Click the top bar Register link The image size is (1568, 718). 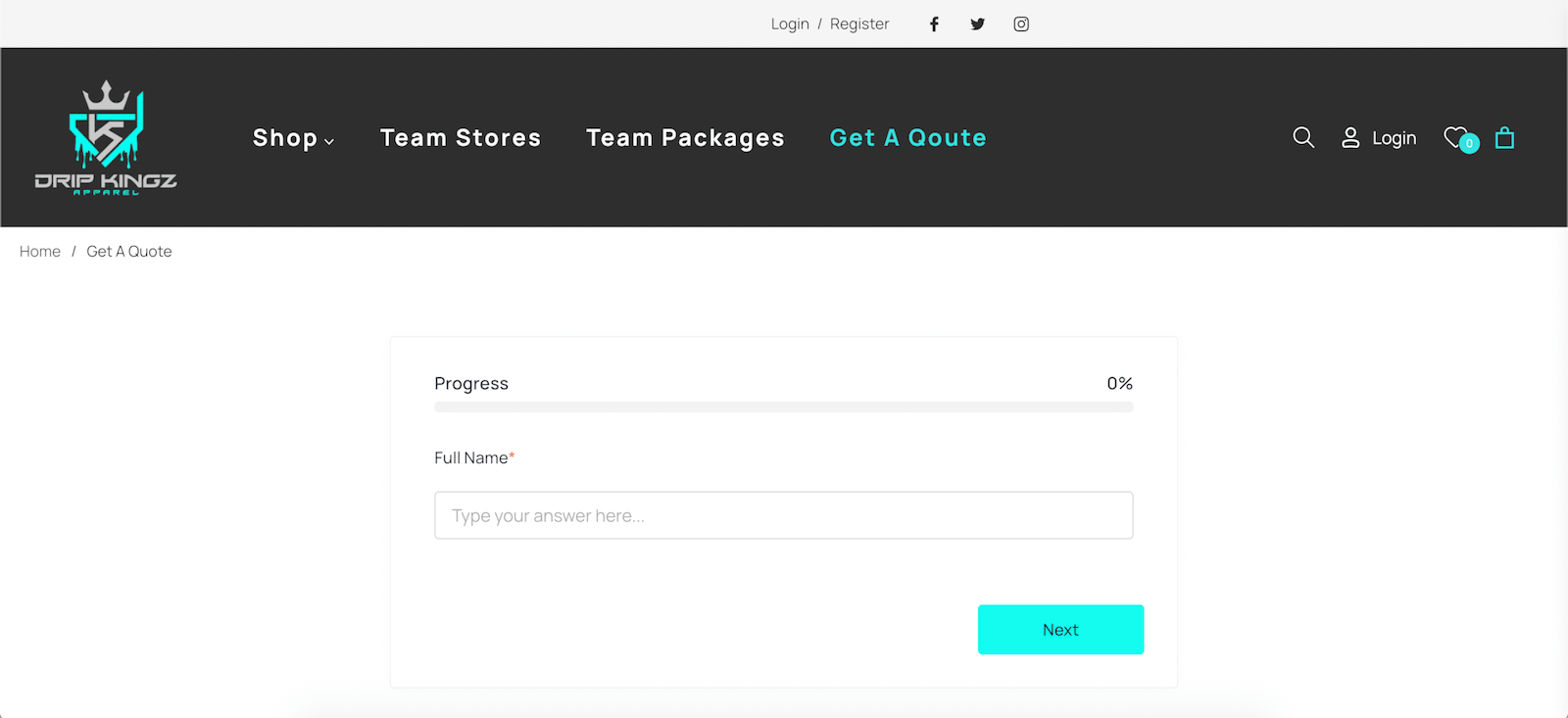click(x=859, y=24)
